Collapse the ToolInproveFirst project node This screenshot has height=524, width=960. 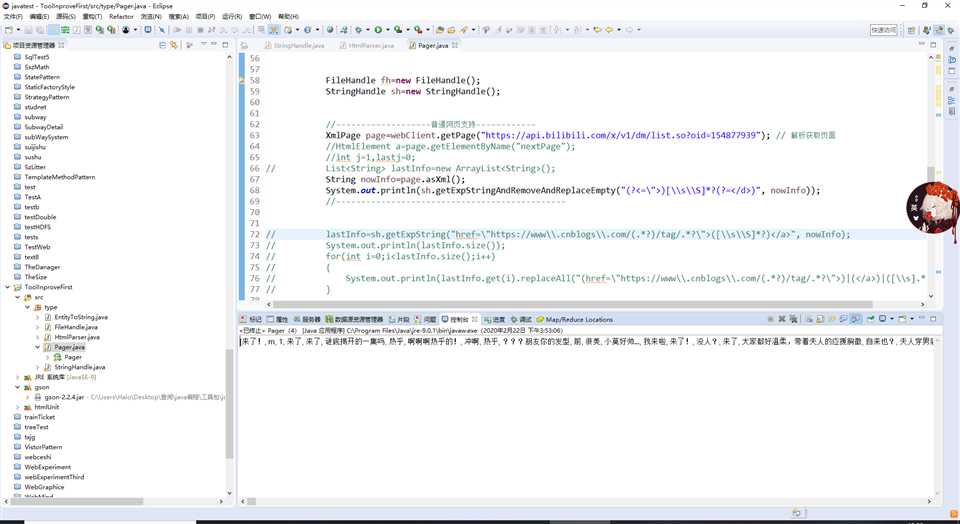(8, 287)
